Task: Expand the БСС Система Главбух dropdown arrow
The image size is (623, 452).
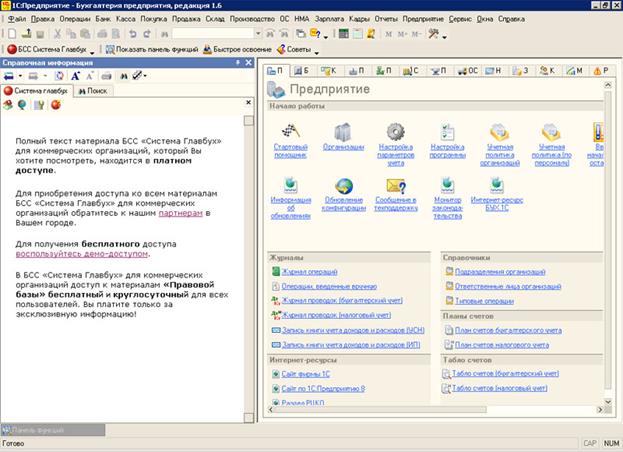Action: pyautogui.click(x=92, y=52)
